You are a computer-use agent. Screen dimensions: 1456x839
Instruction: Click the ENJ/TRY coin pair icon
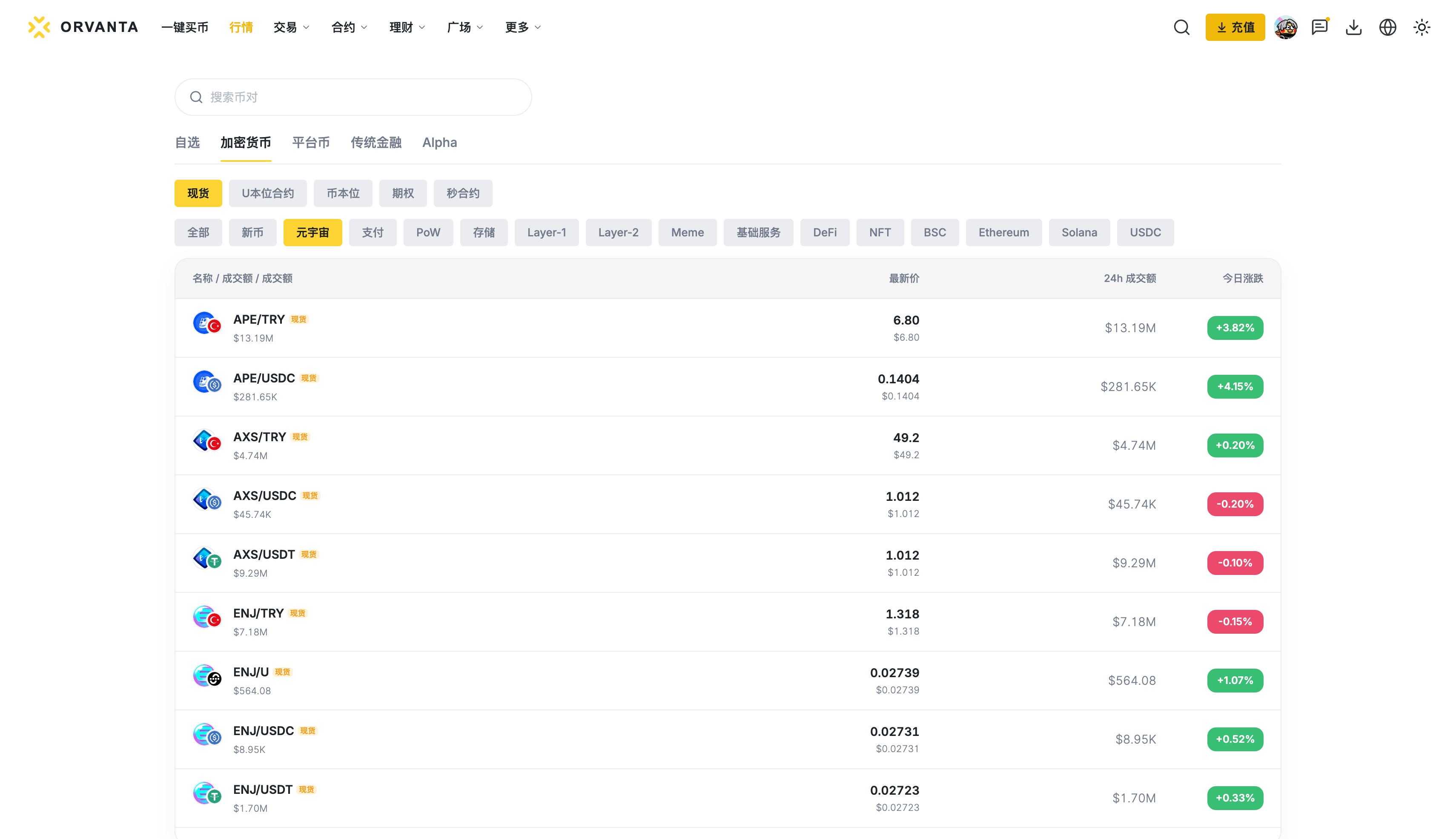[207, 617]
